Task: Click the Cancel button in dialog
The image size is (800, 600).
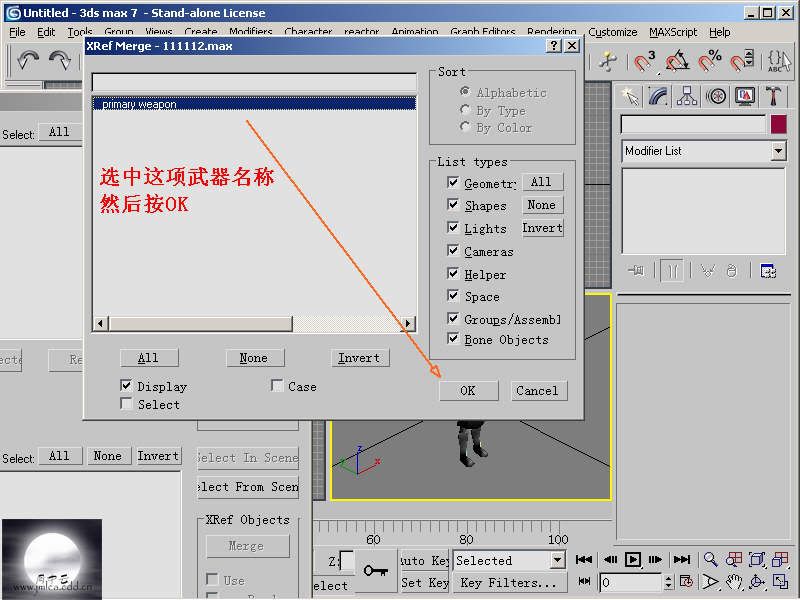Action: tap(538, 391)
